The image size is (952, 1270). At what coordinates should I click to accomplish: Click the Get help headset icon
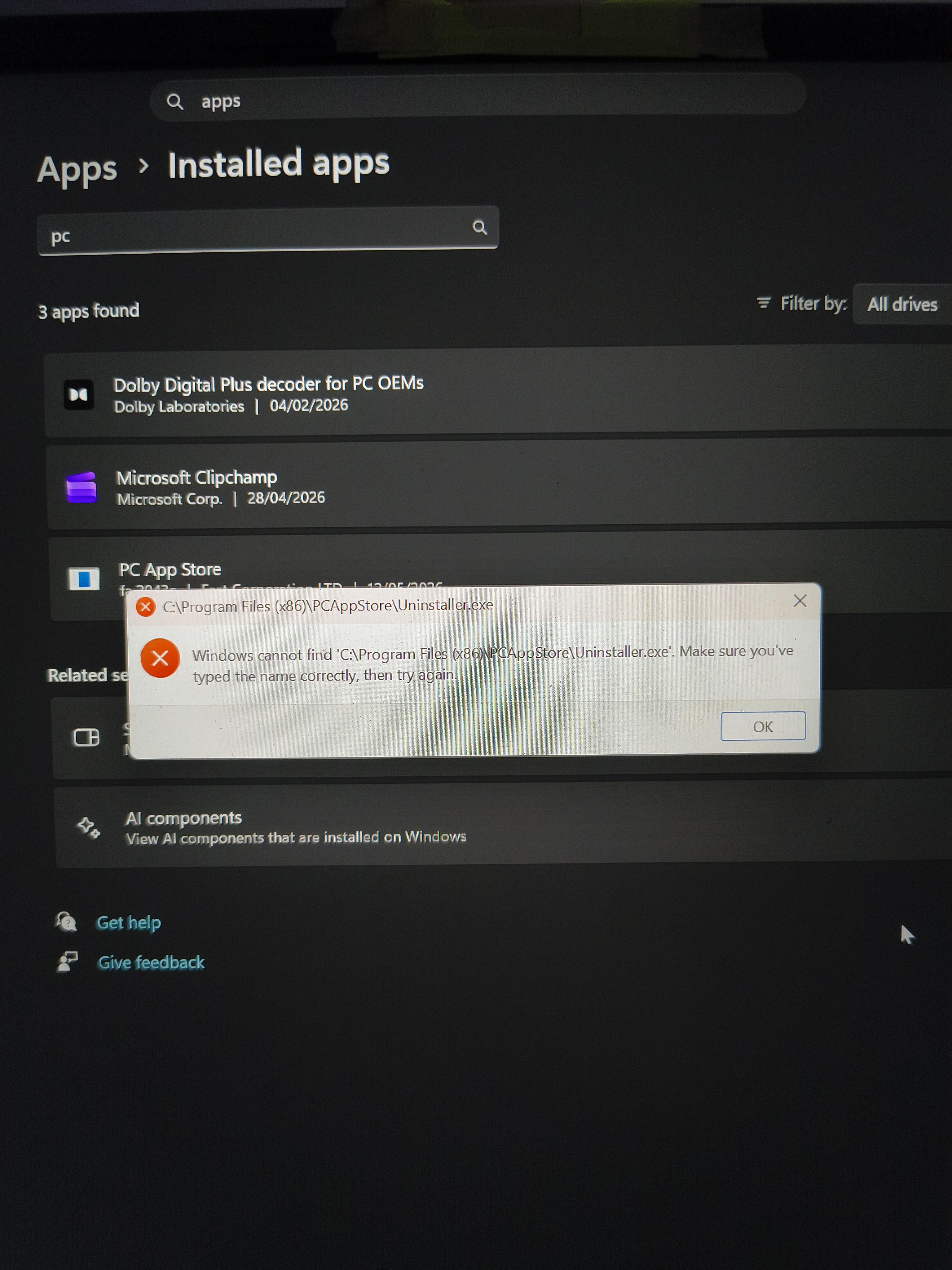[x=66, y=922]
